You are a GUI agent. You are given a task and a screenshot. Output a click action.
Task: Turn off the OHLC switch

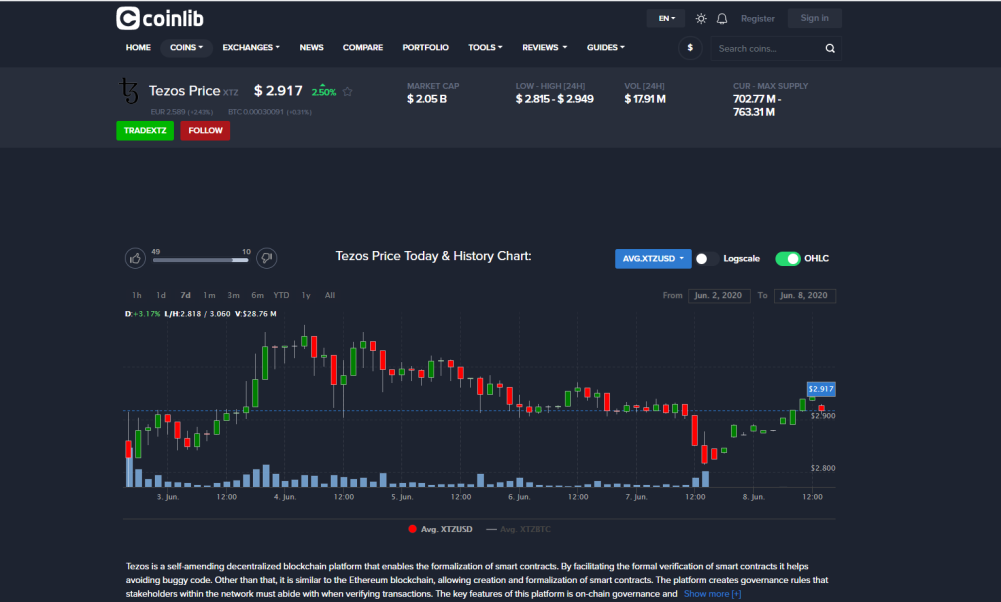(788, 259)
